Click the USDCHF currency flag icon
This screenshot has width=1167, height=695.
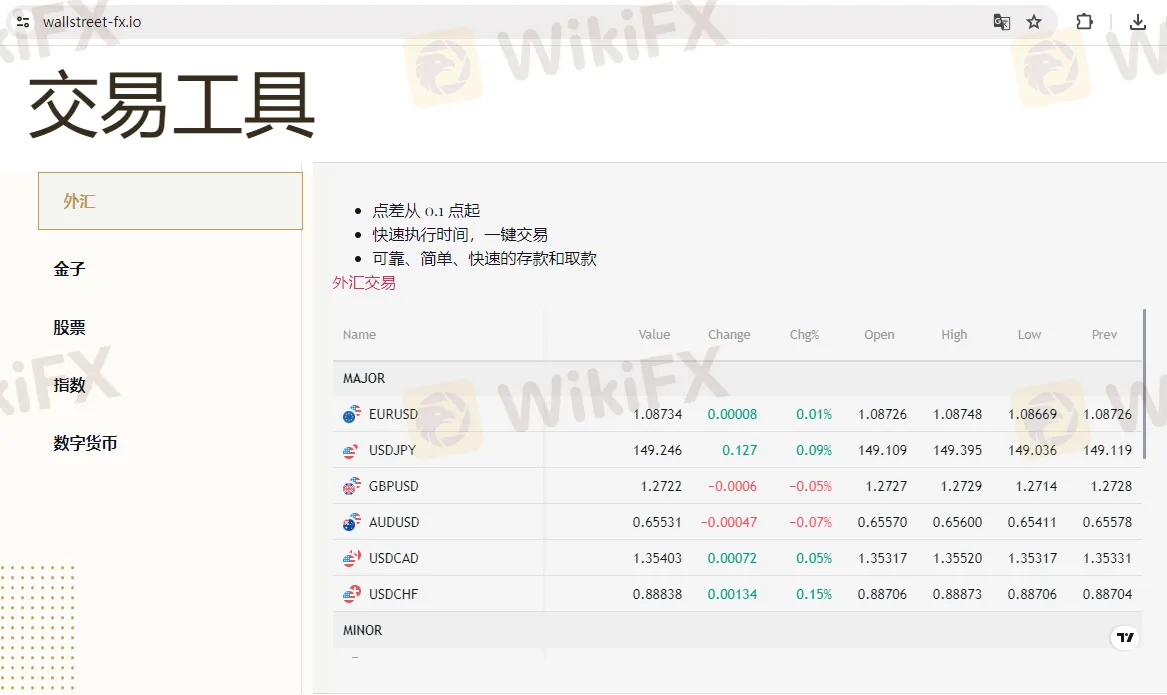click(x=351, y=594)
